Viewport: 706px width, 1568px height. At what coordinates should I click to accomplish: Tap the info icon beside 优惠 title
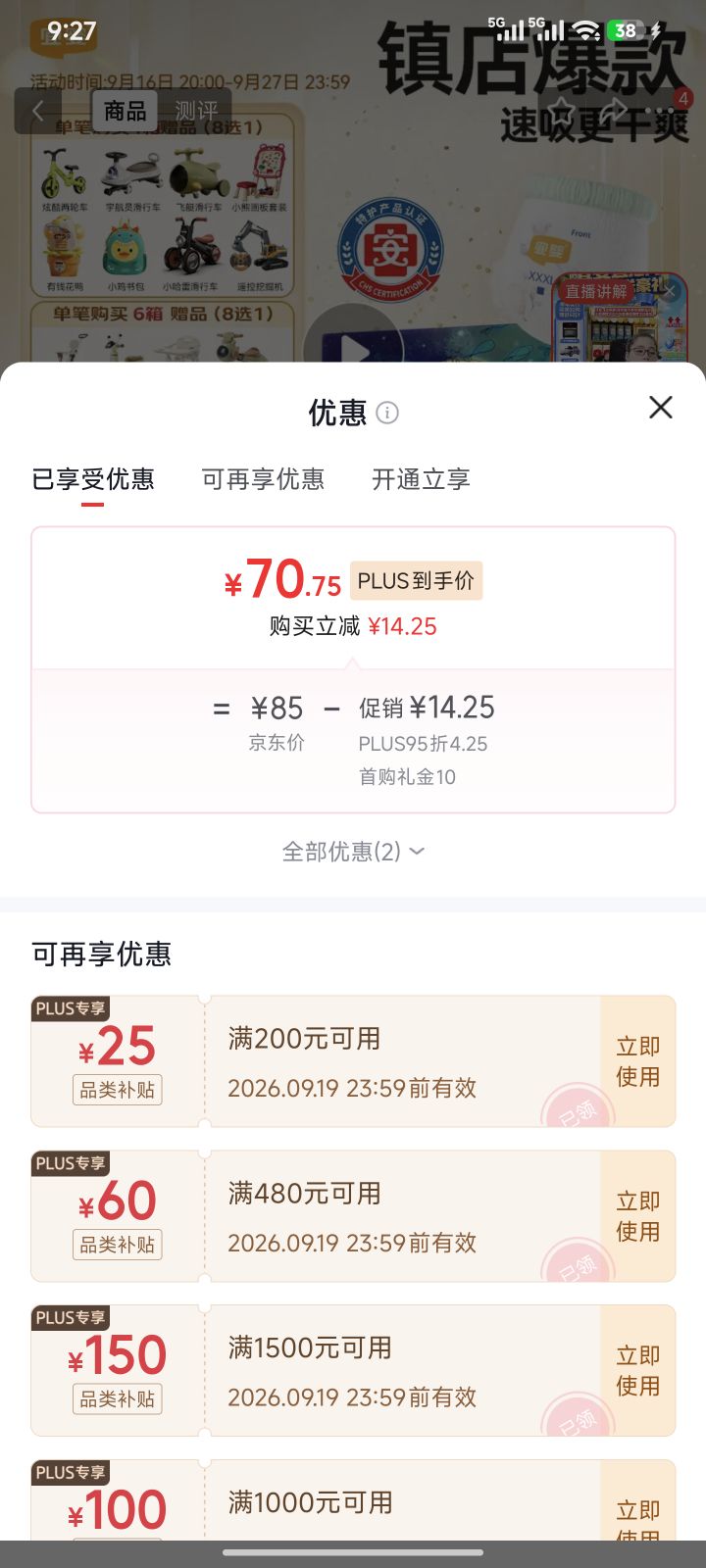point(387,413)
